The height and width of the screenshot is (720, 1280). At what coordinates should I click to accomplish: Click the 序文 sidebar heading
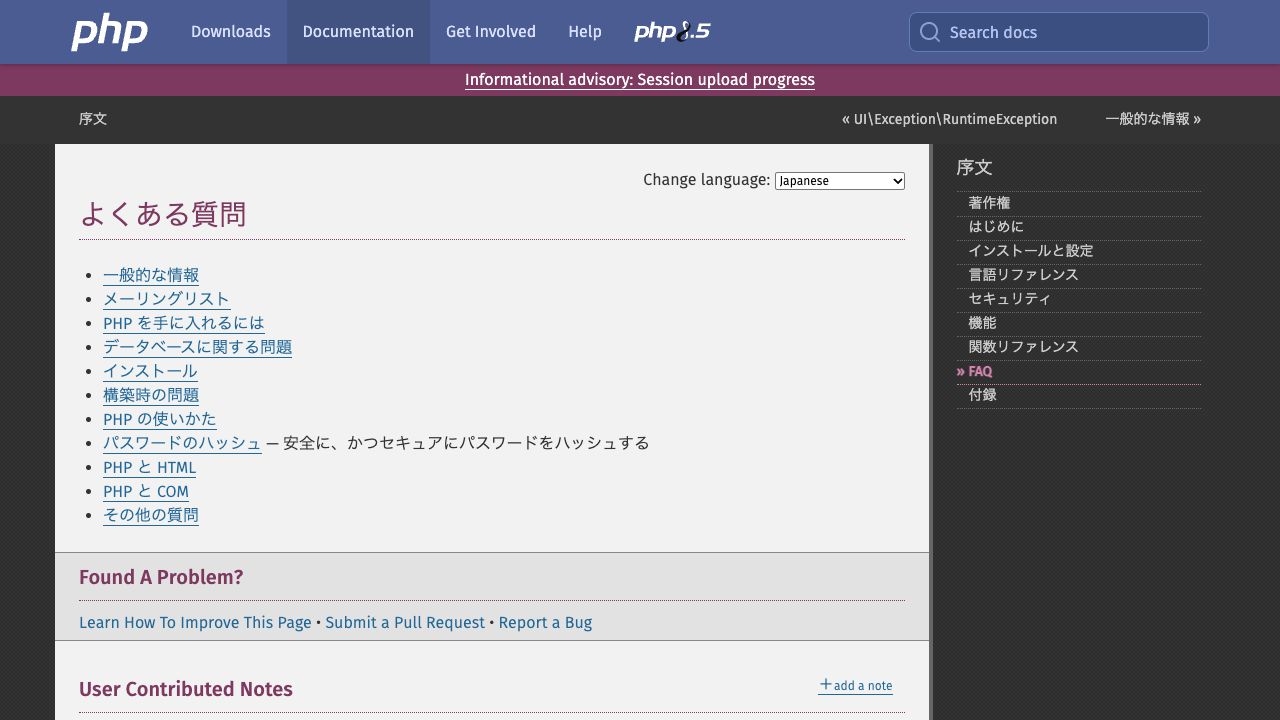[x=974, y=167]
